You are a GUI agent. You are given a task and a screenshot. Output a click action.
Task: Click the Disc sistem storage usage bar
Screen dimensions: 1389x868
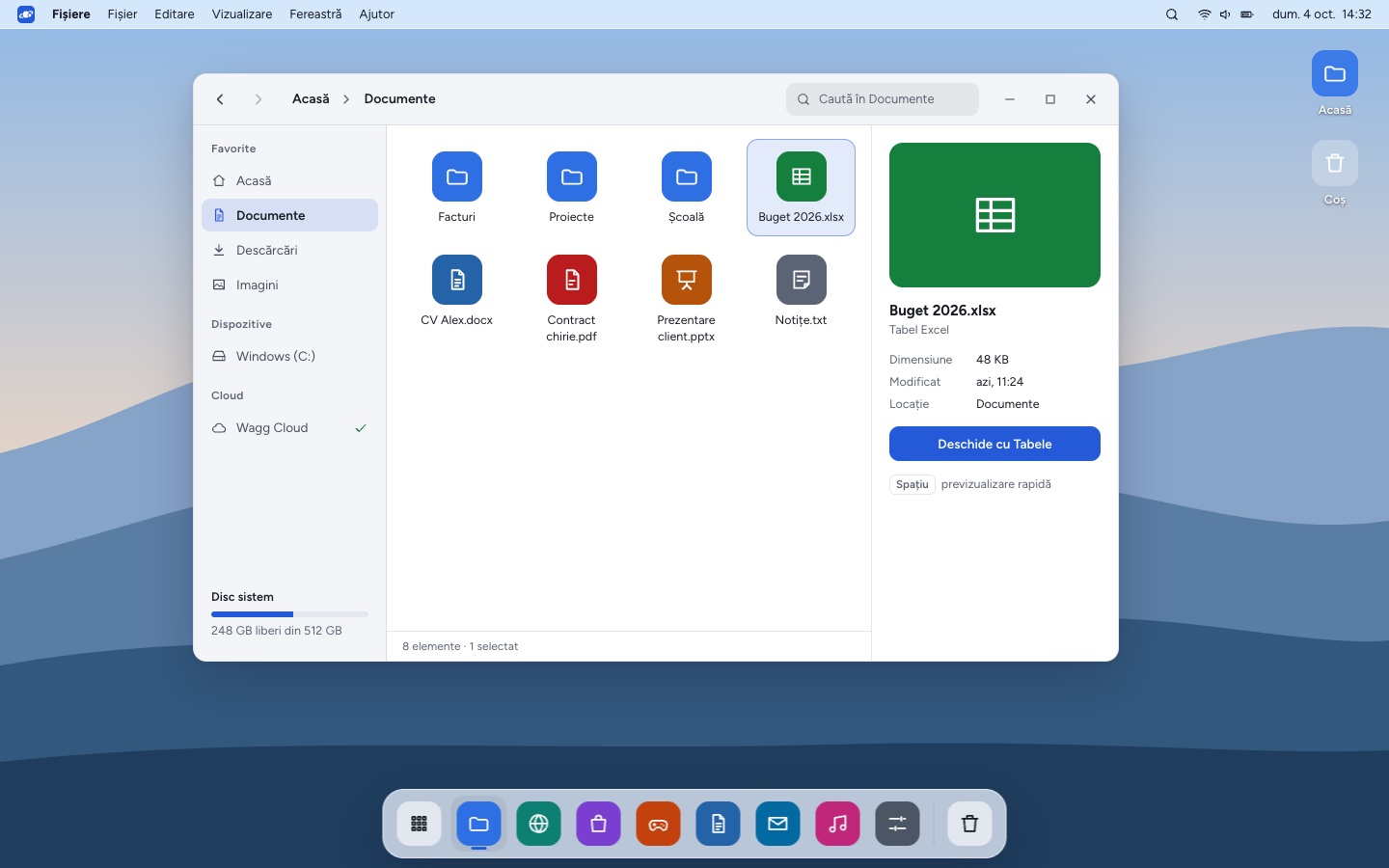289,614
